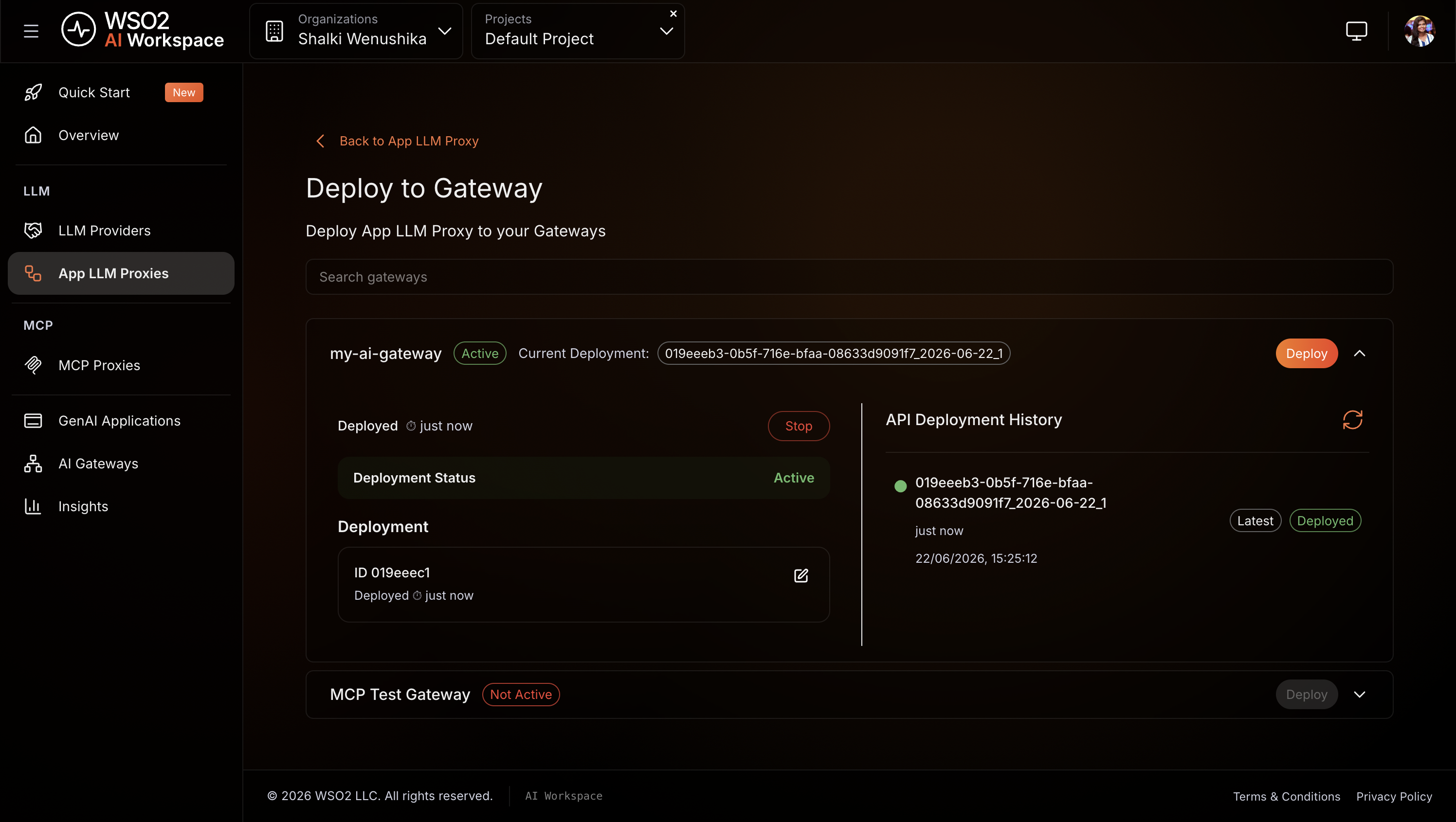
Task: Click the timestamp 22/06/2026, 15:25:12
Action: (x=976, y=558)
